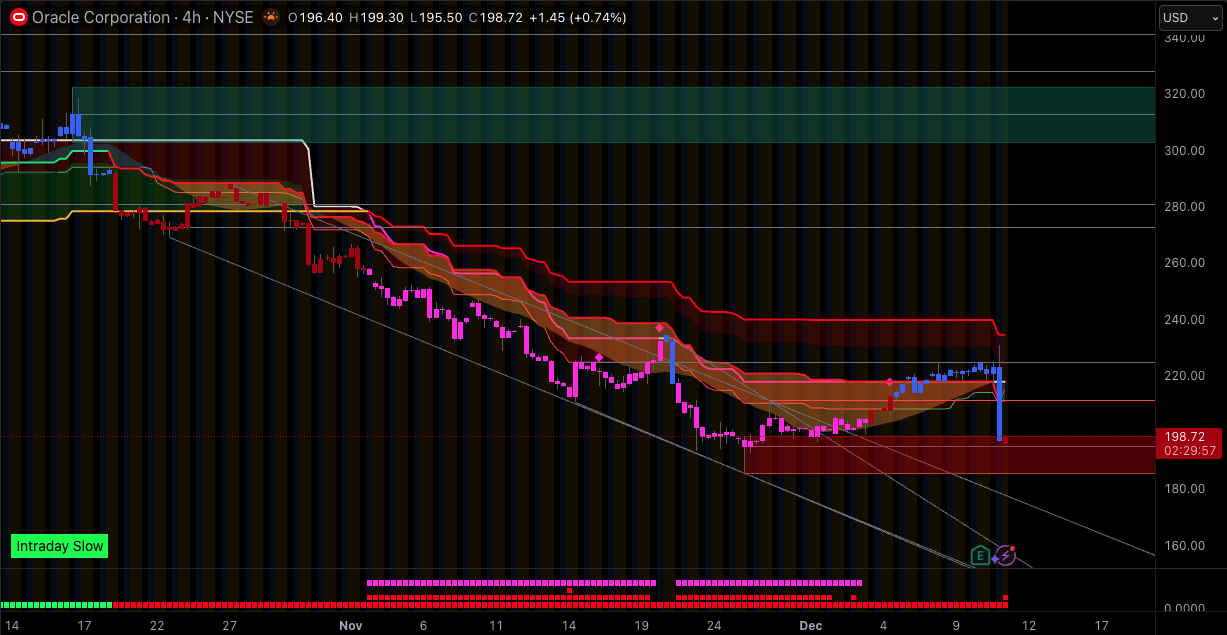Click the red 198.72 current price label
This screenshot has width=1227, height=635.
1185,437
